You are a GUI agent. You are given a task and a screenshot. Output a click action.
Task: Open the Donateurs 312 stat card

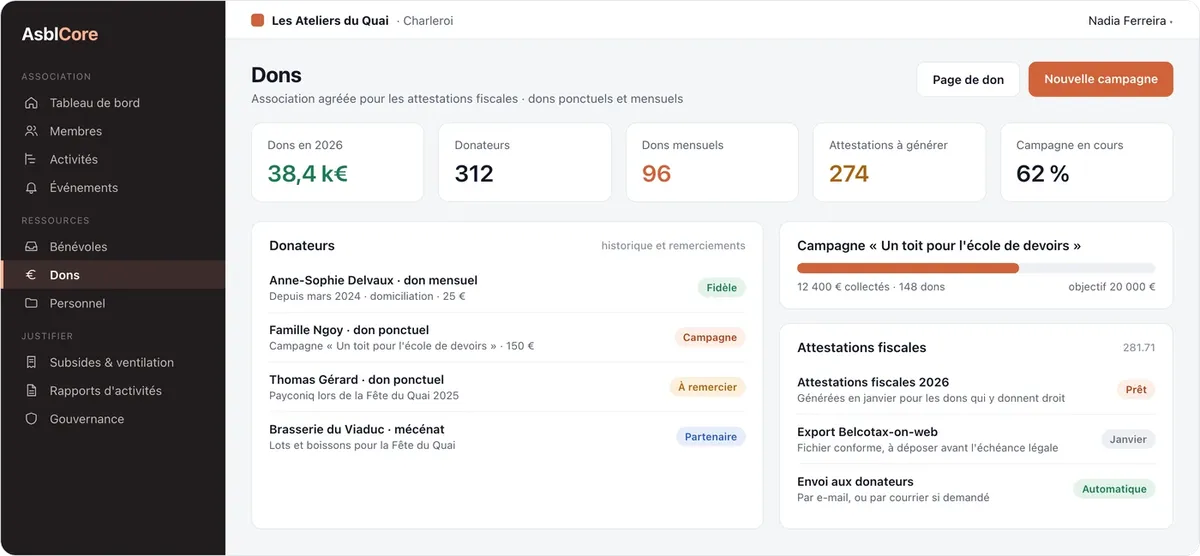tap(525, 162)
